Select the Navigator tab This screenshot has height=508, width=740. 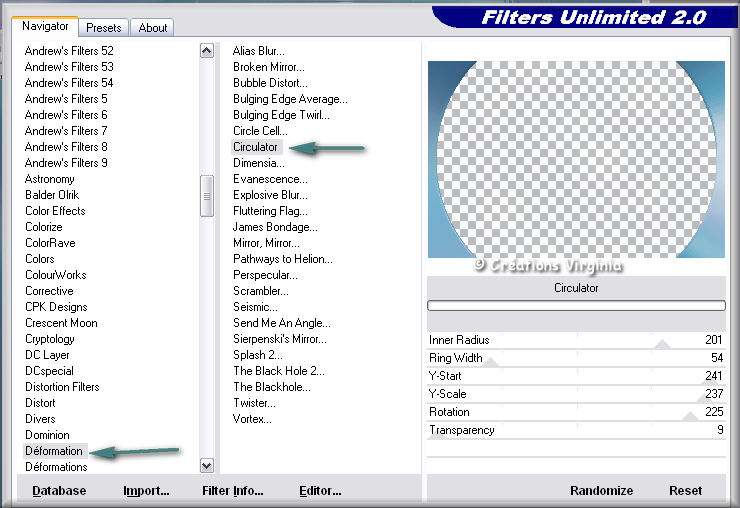45,26
